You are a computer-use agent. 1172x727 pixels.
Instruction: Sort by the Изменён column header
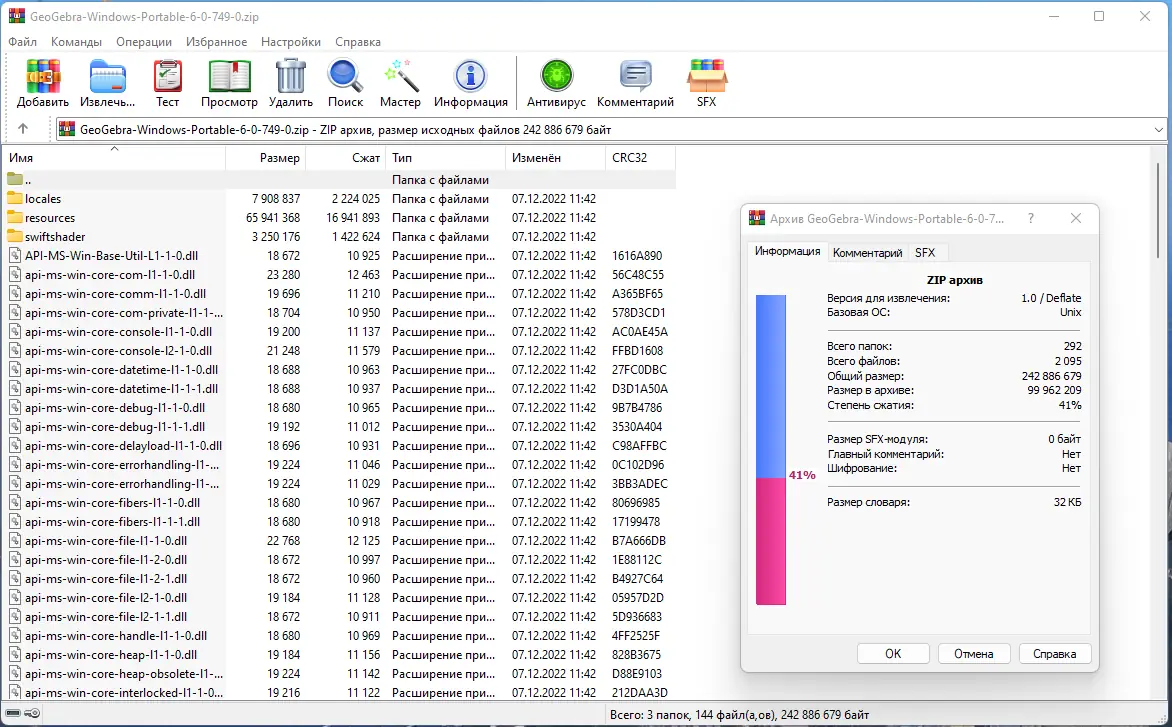[x=555, y=158]
